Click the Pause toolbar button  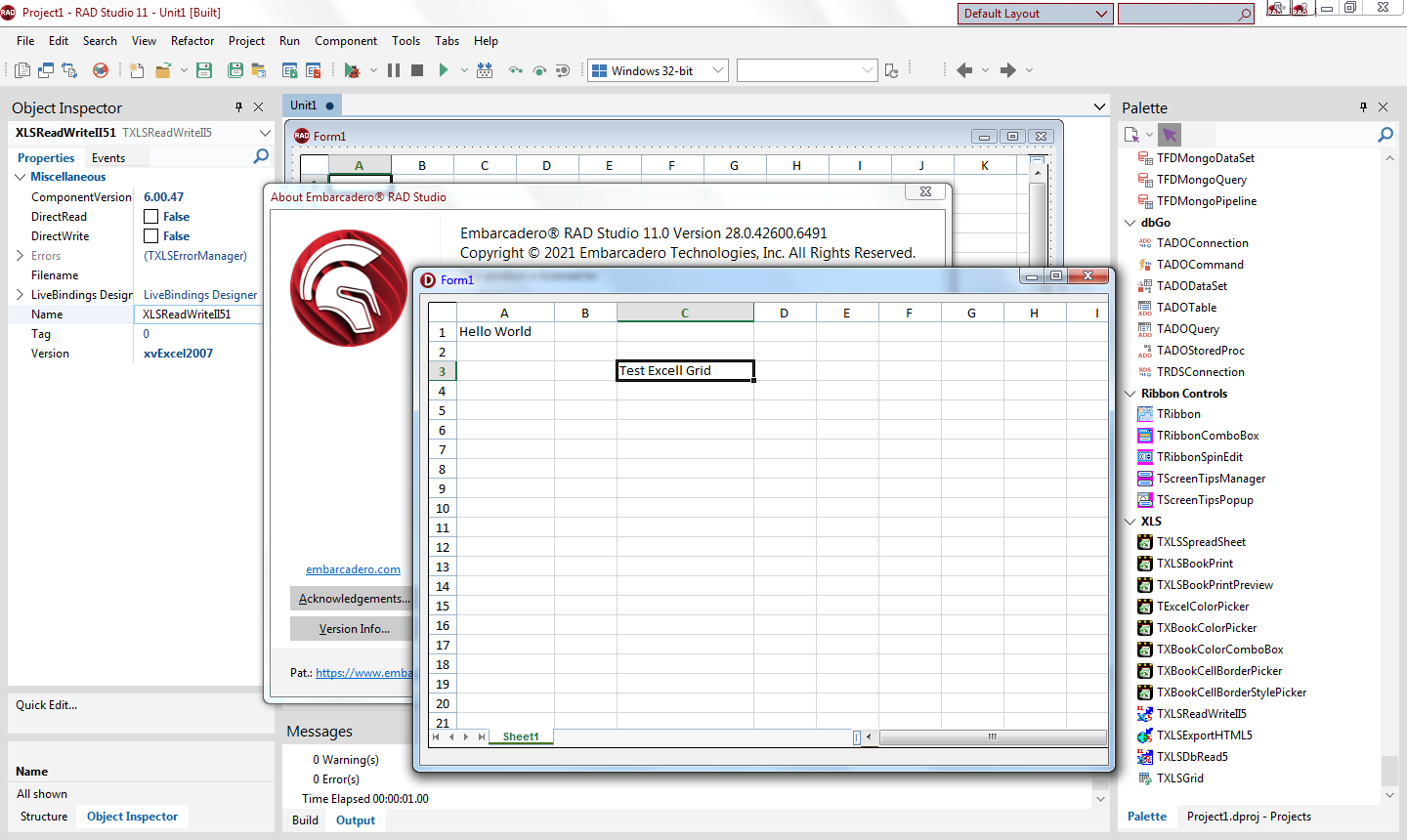pos(394,70)
